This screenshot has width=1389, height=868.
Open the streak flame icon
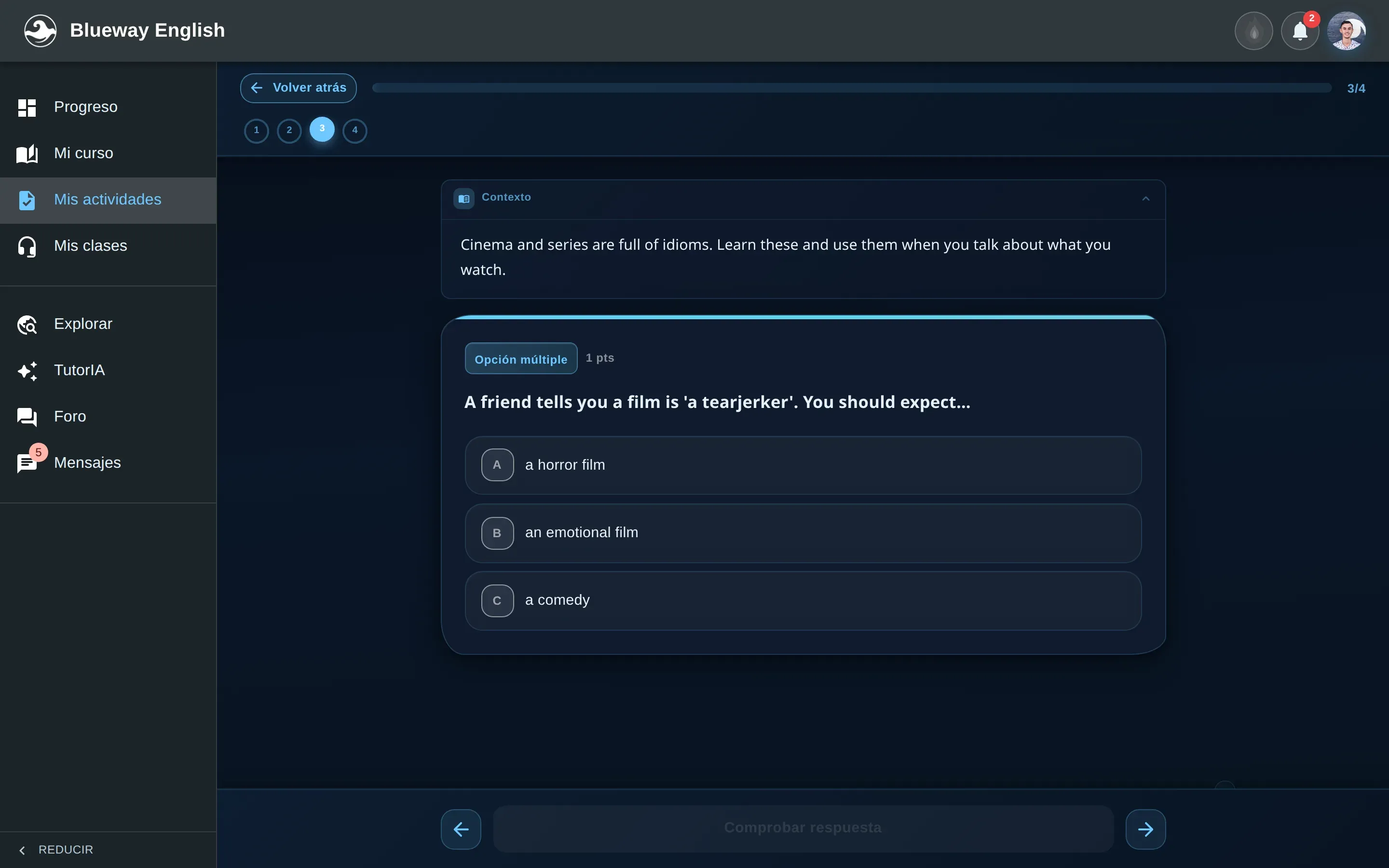[x=1253, y=31]
